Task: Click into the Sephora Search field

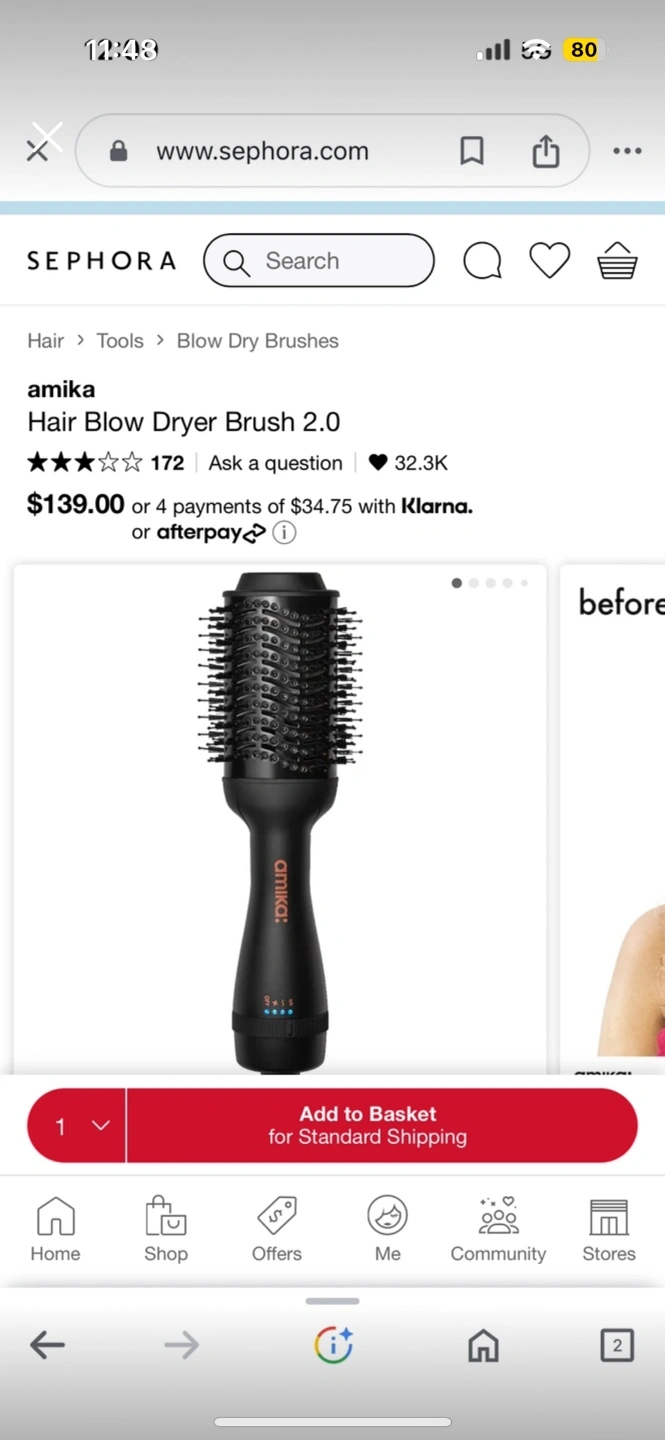Action: click(319, 261)
